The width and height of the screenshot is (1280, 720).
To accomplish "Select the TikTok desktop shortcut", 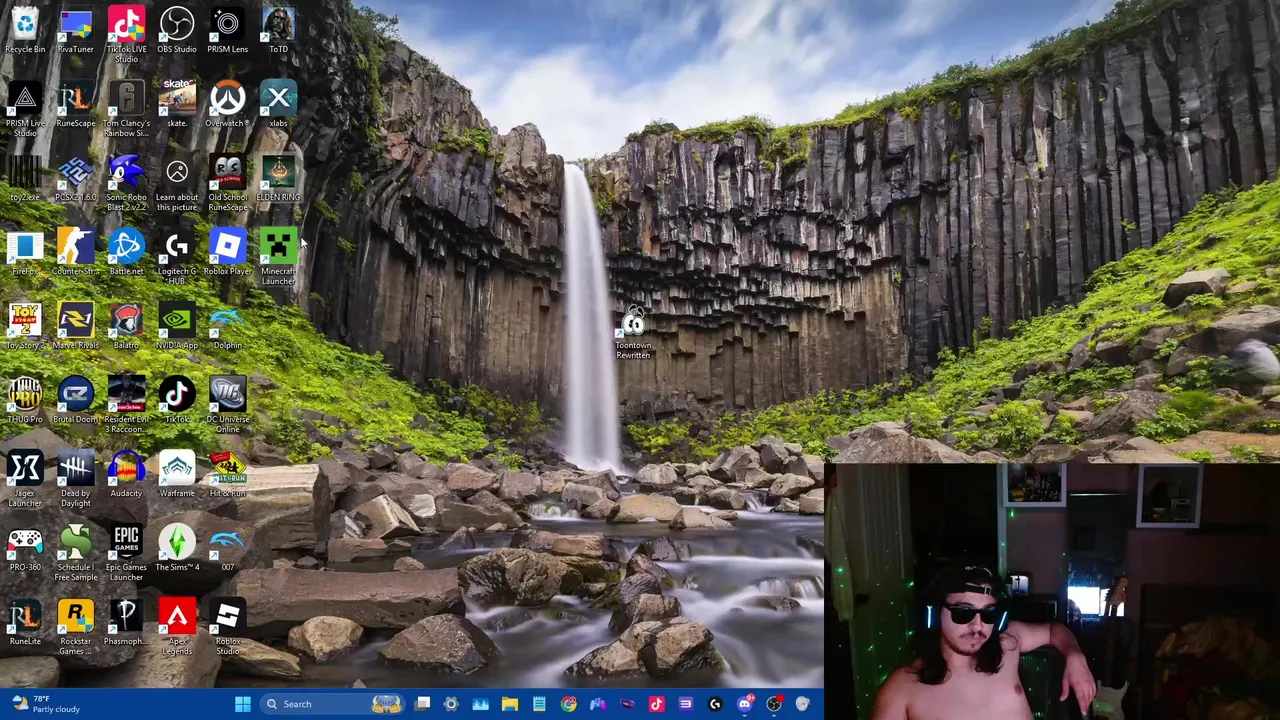I will [177, 400].
